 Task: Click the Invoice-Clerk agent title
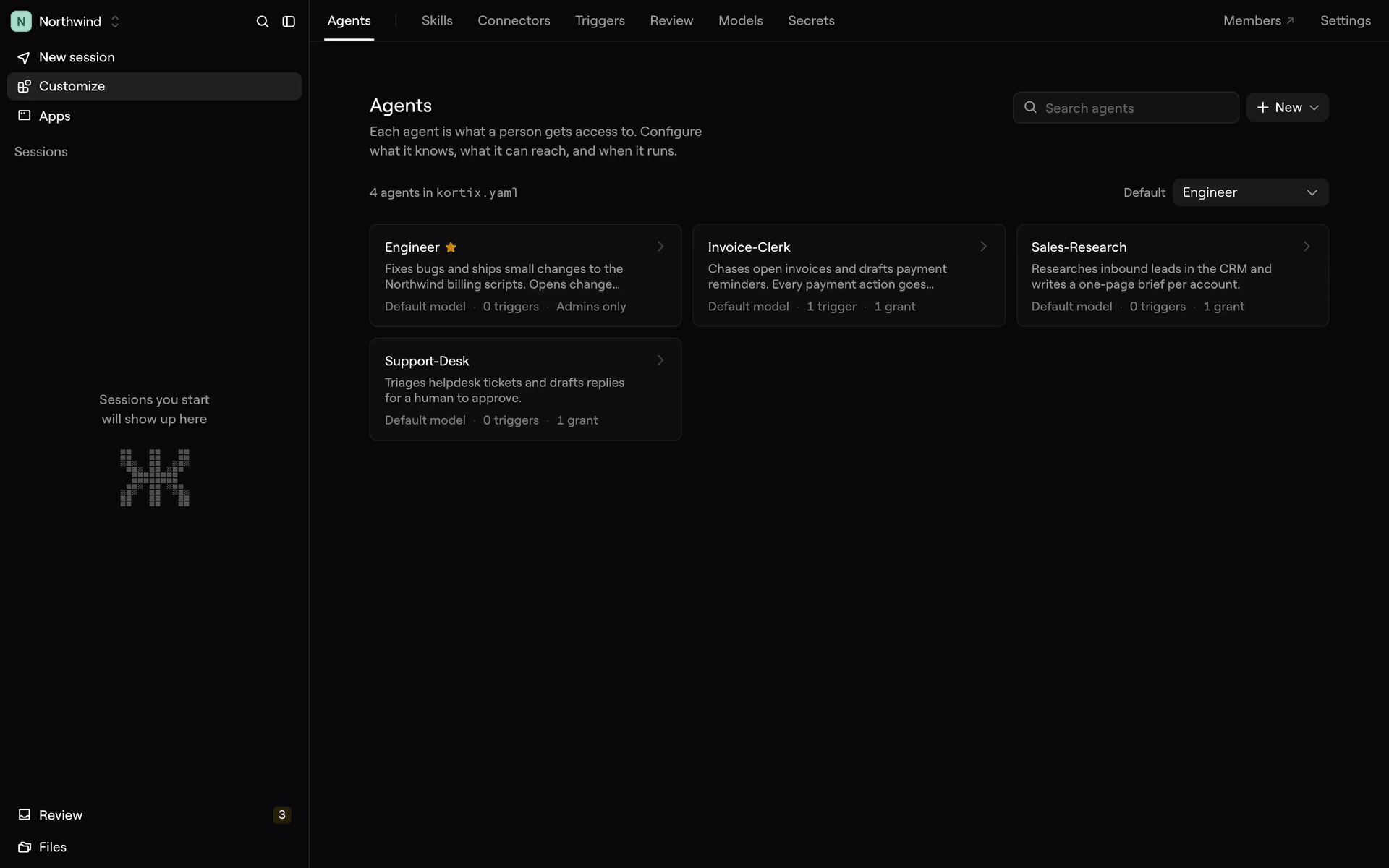pos(749,247)
